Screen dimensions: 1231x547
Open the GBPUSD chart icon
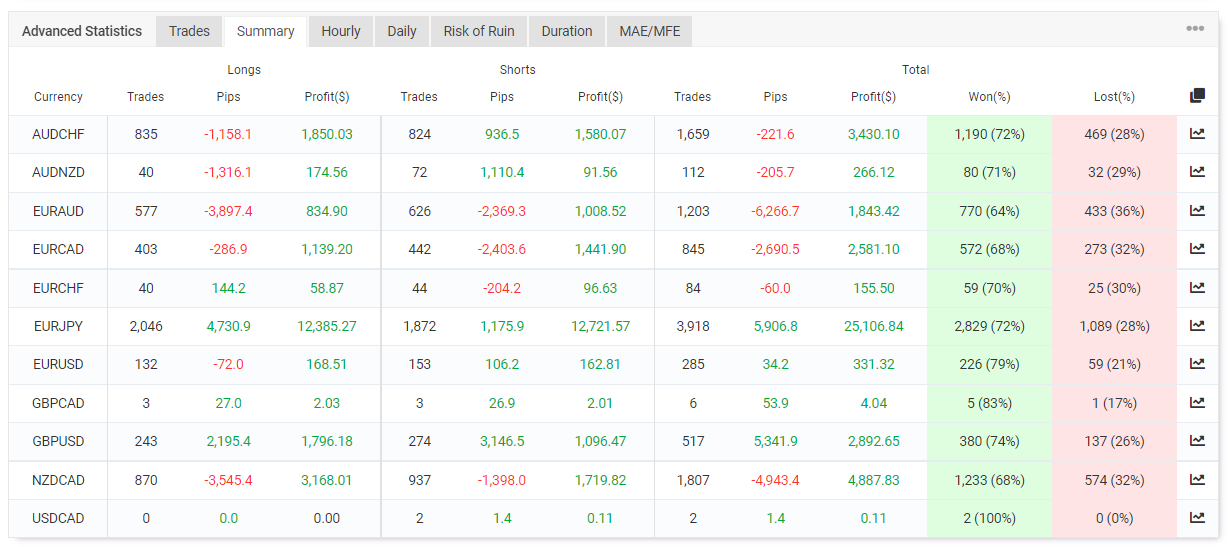point(1197,441)
